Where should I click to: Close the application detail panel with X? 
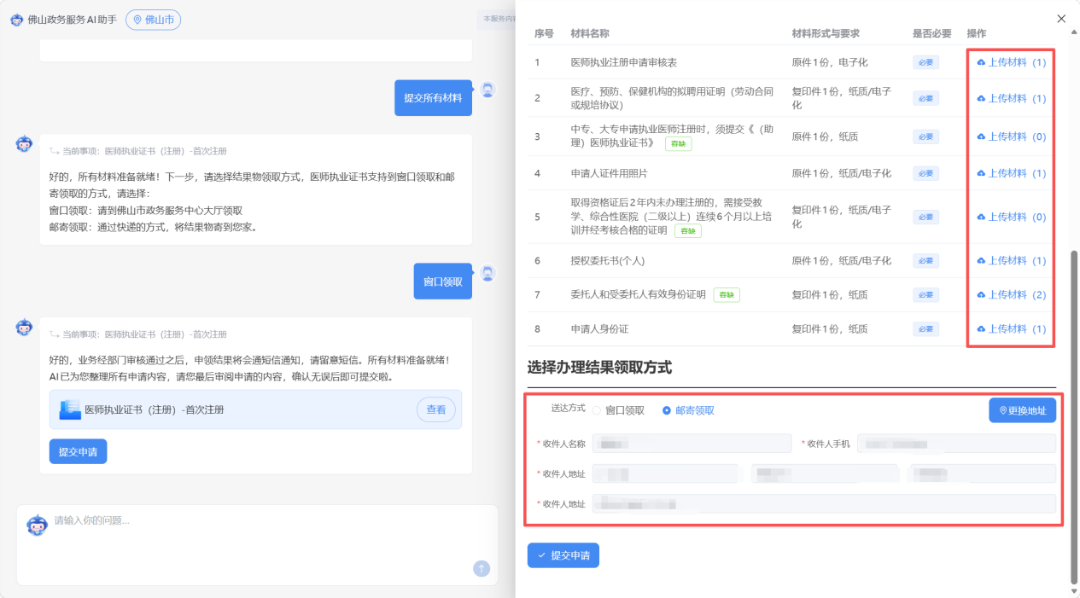[1061, 19]
